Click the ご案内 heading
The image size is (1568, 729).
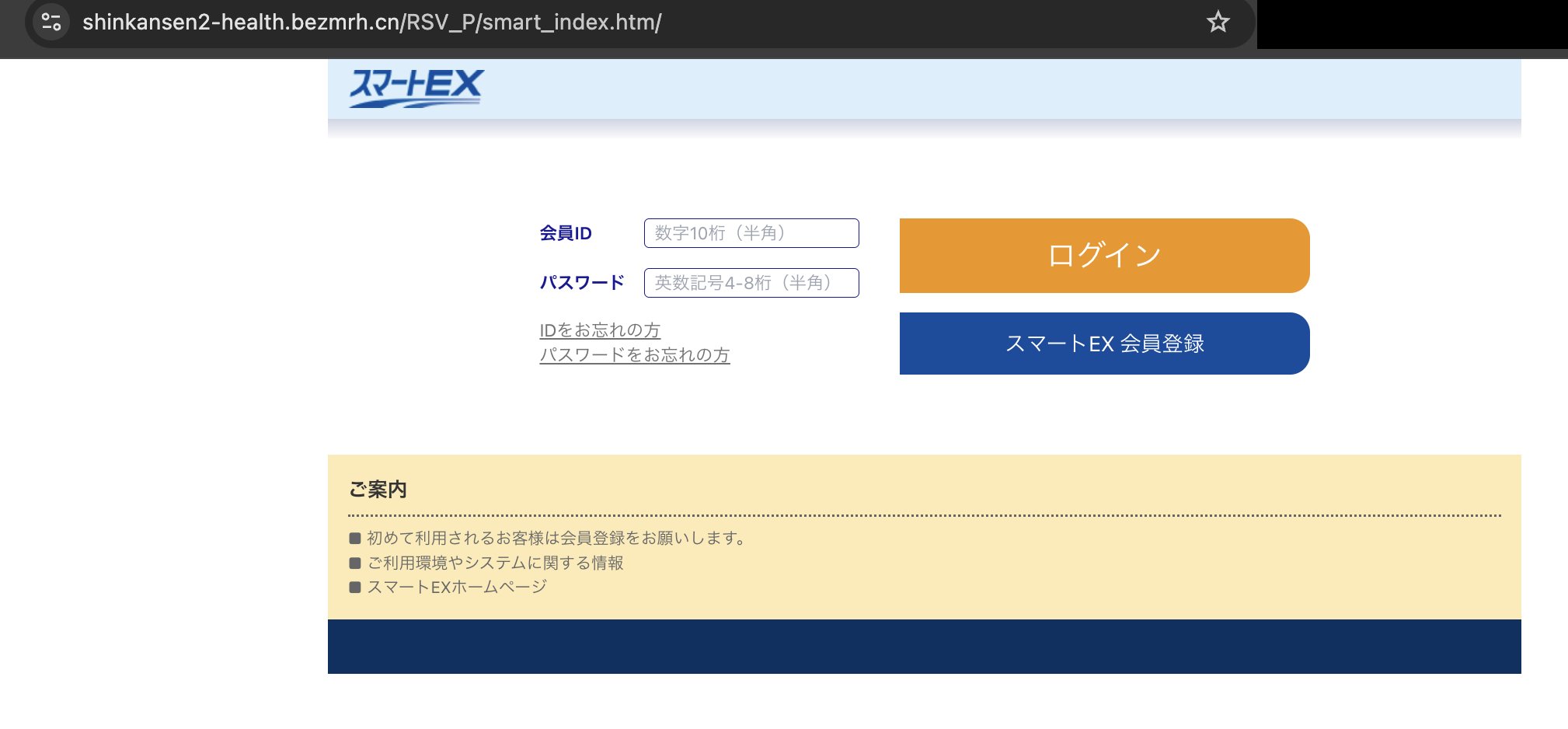(x=378, y=489)
